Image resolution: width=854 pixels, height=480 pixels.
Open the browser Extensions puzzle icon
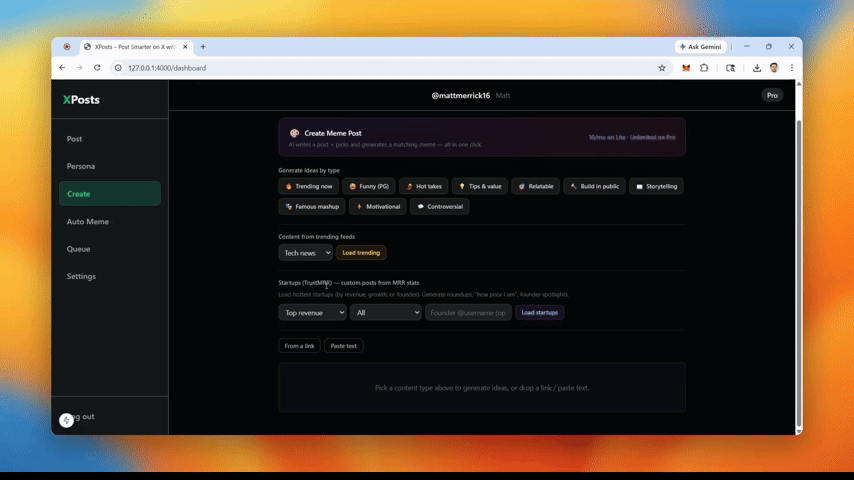click(x=704, y=68)
